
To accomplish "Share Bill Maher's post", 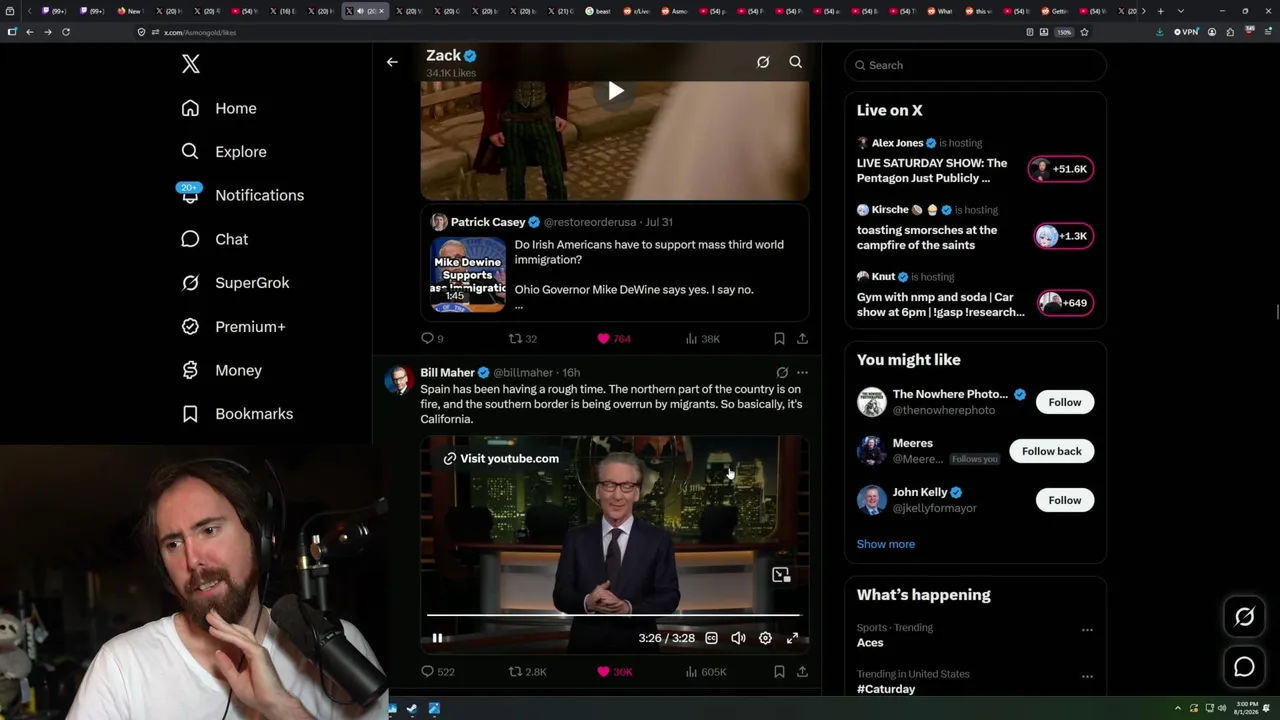I will [802, 672].
